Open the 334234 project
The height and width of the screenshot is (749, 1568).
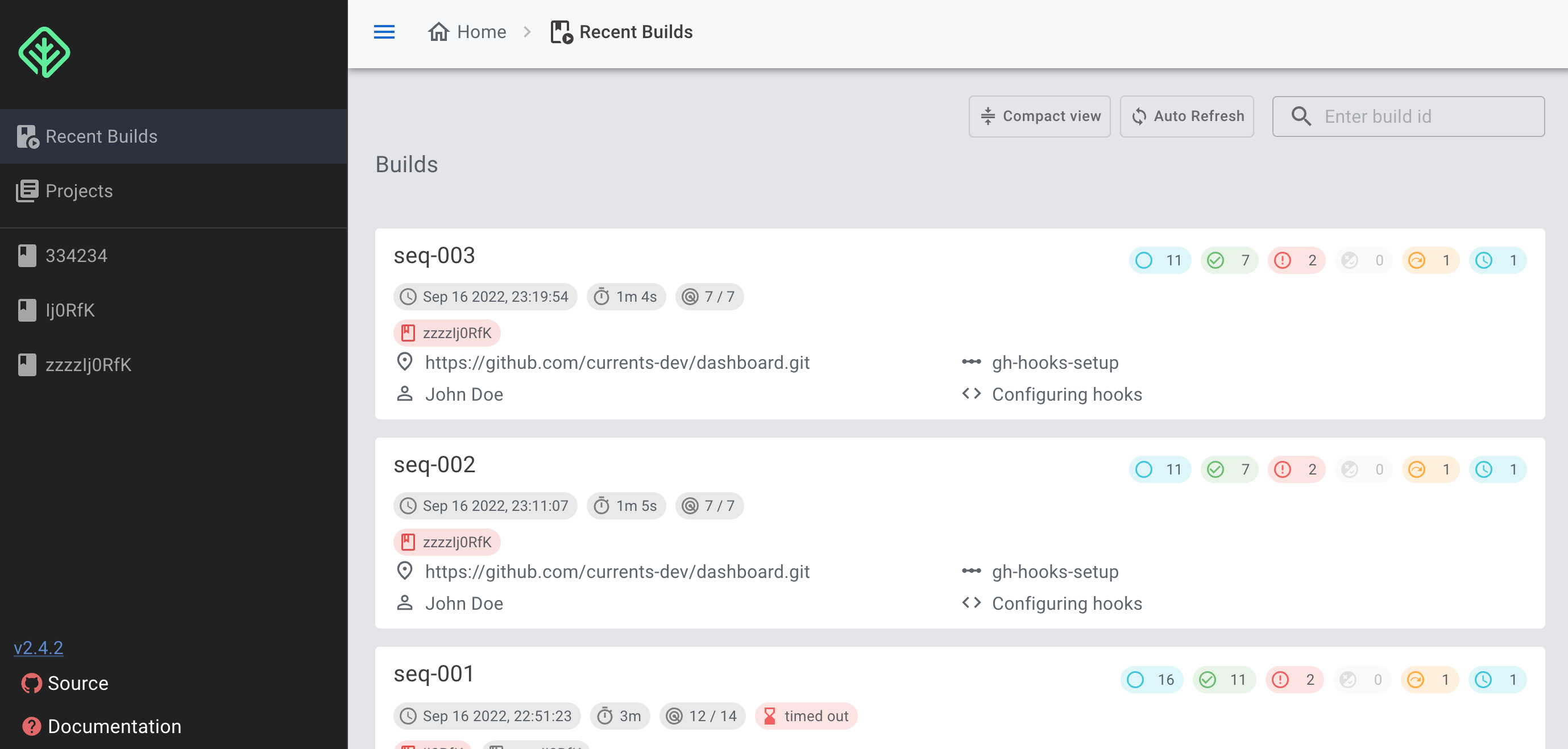click(x=76, y=256)
